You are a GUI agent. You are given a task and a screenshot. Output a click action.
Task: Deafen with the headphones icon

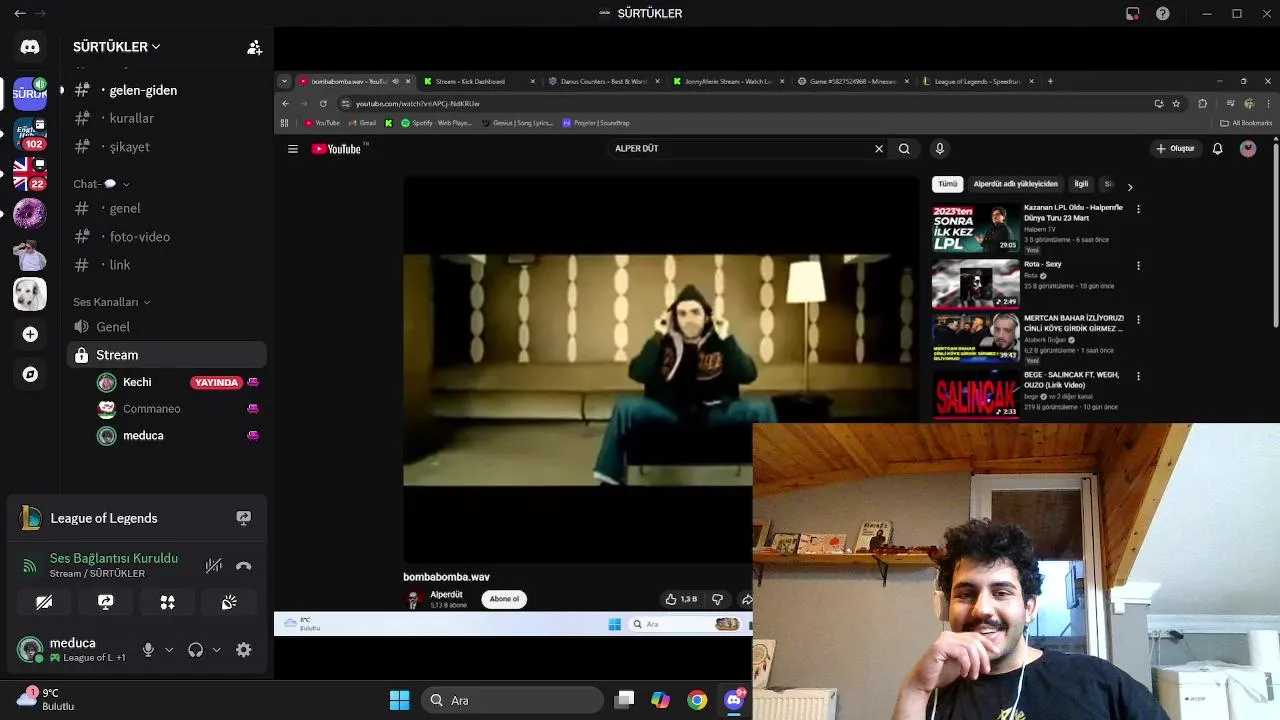[x=195, y=650]
